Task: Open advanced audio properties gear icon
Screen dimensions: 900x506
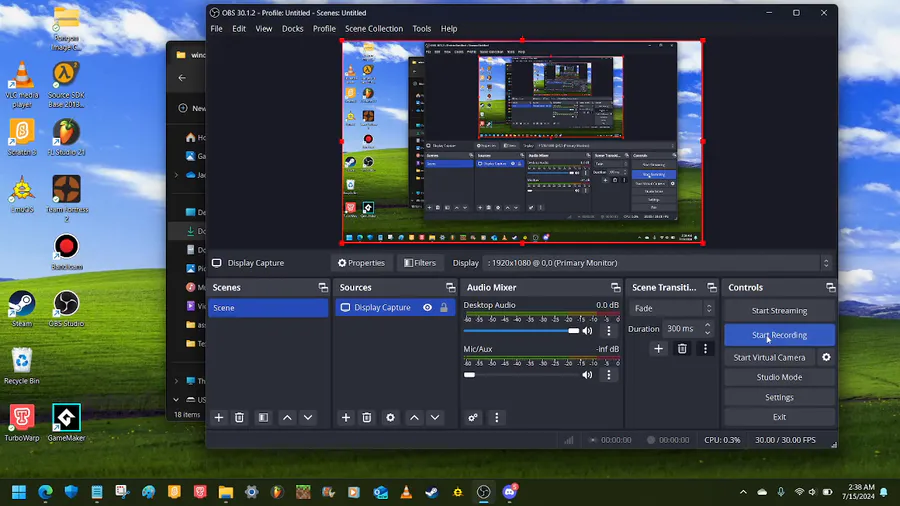Action: click(x=473, y=418)
